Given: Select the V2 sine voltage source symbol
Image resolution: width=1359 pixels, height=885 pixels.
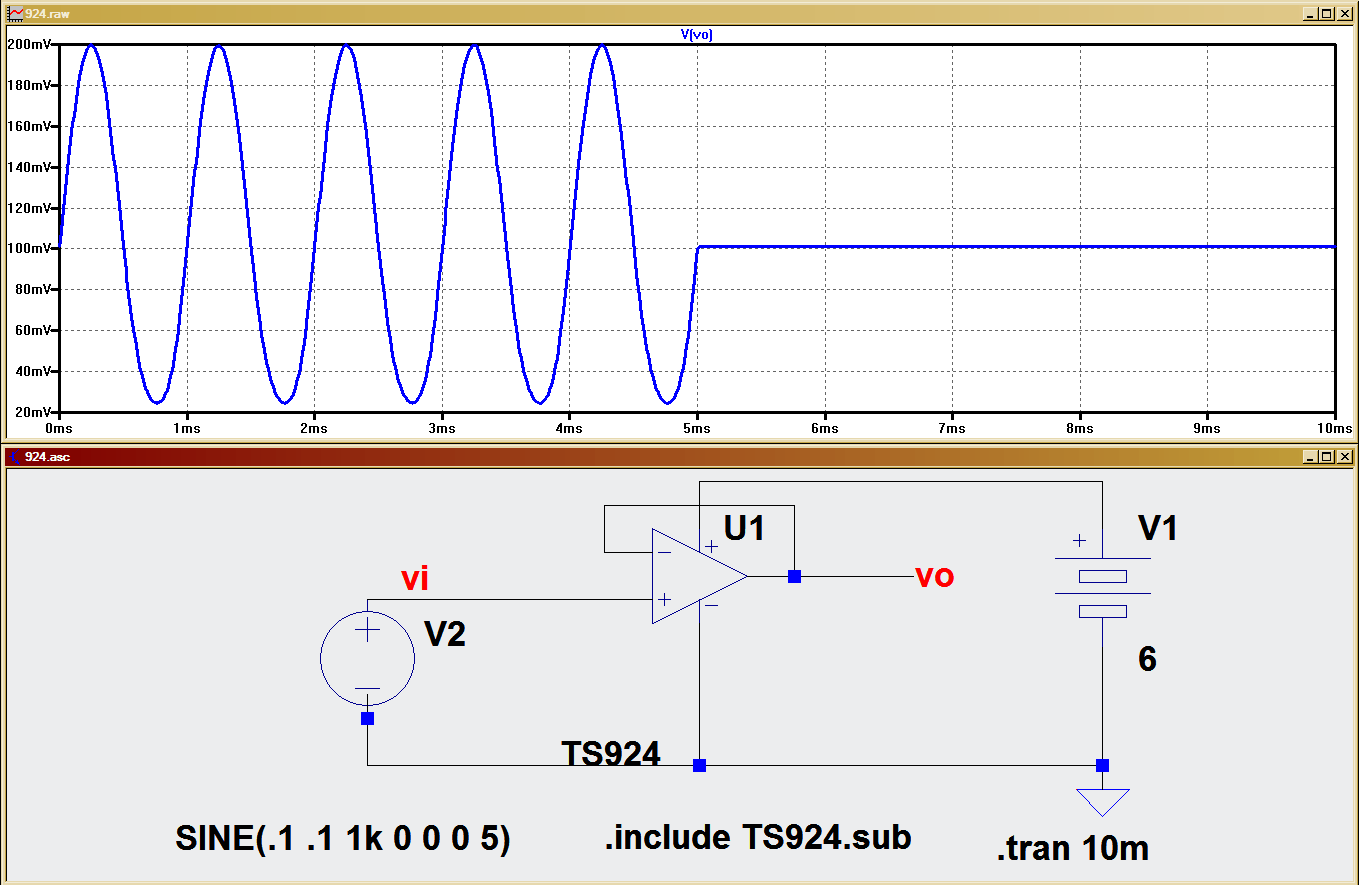Looking at the screenshot, I should pos(367,659).
